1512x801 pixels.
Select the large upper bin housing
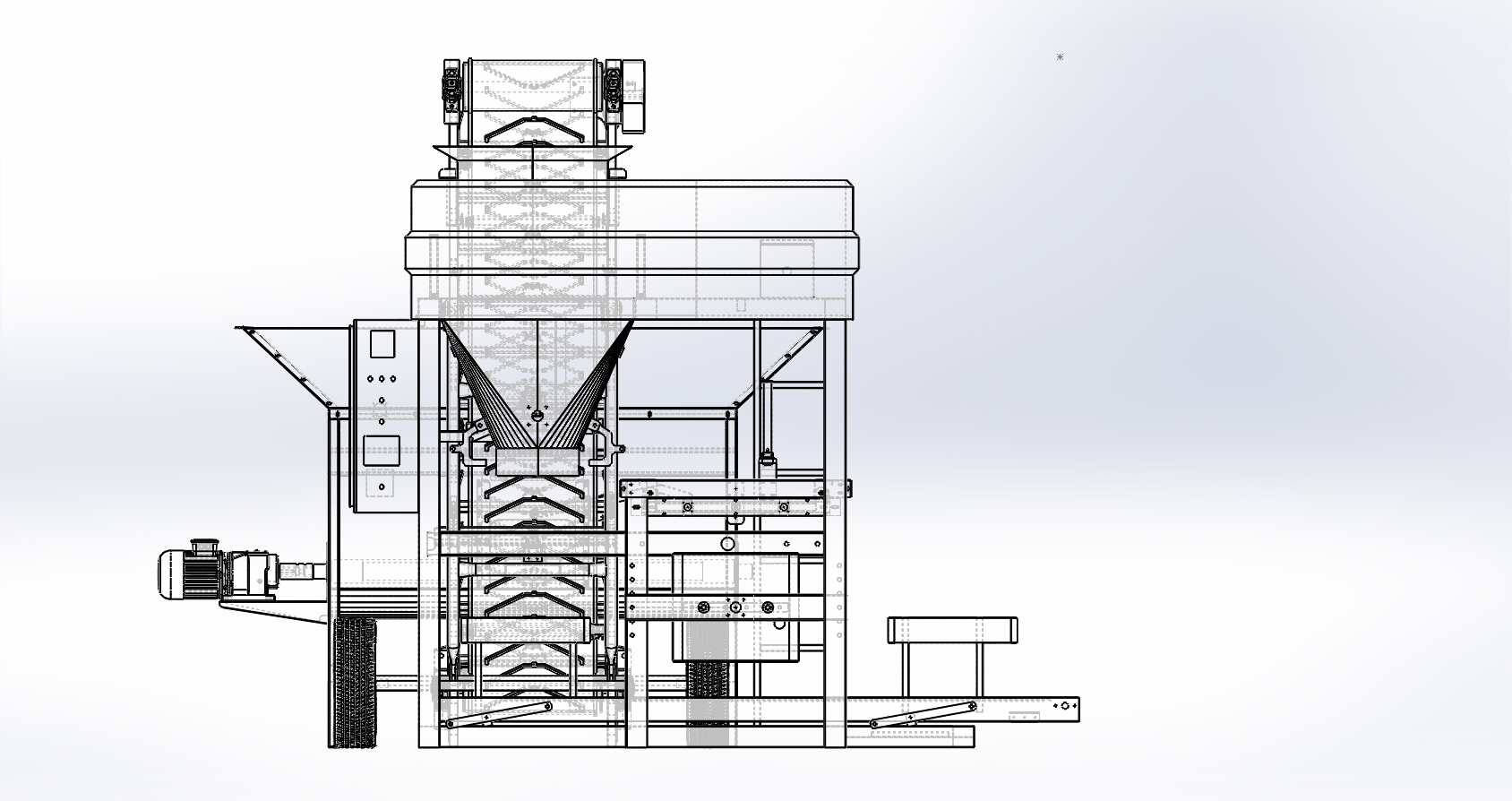(632, 250)
